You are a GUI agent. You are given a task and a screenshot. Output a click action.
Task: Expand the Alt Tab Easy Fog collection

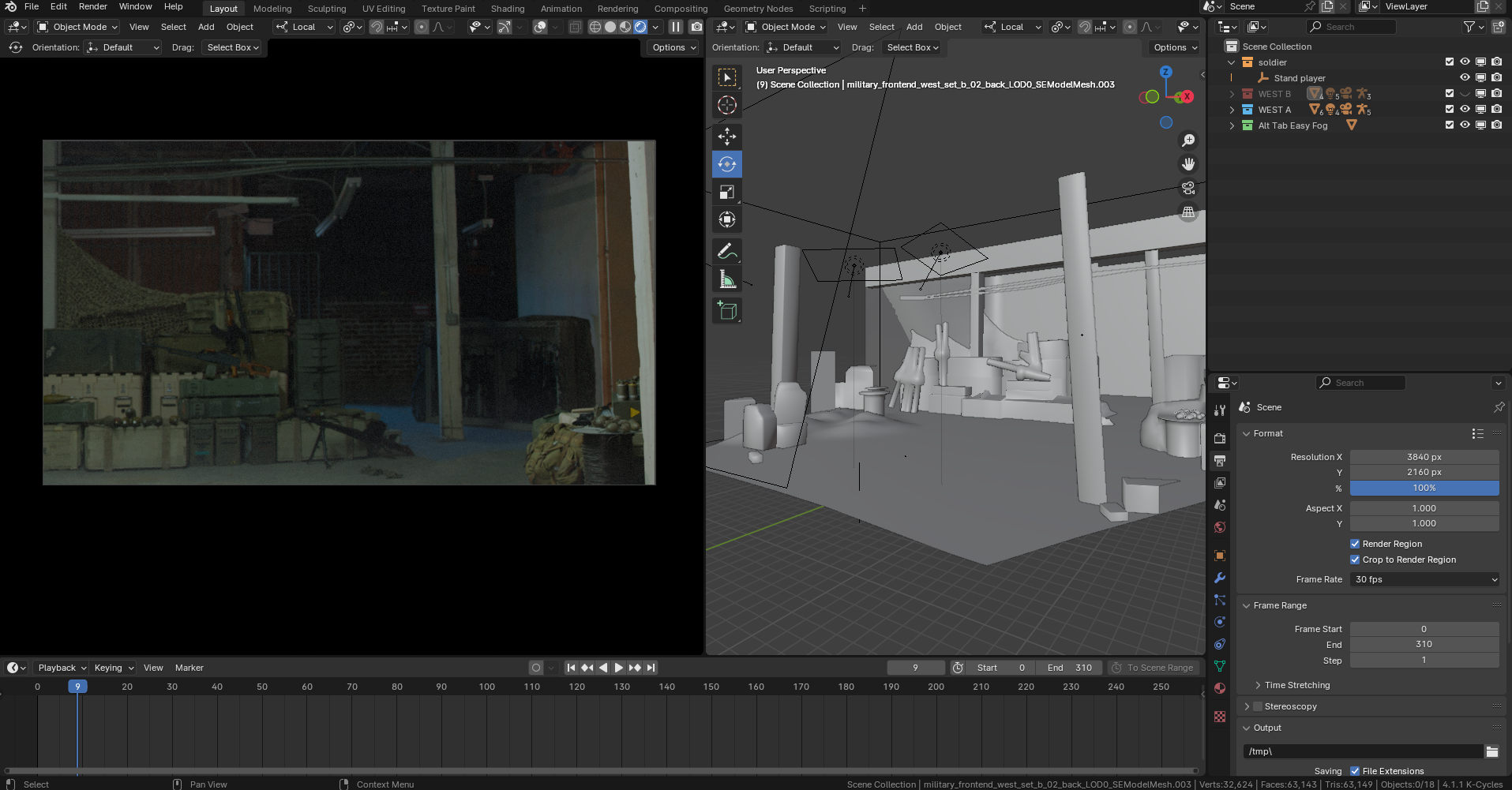(1232, 125)
